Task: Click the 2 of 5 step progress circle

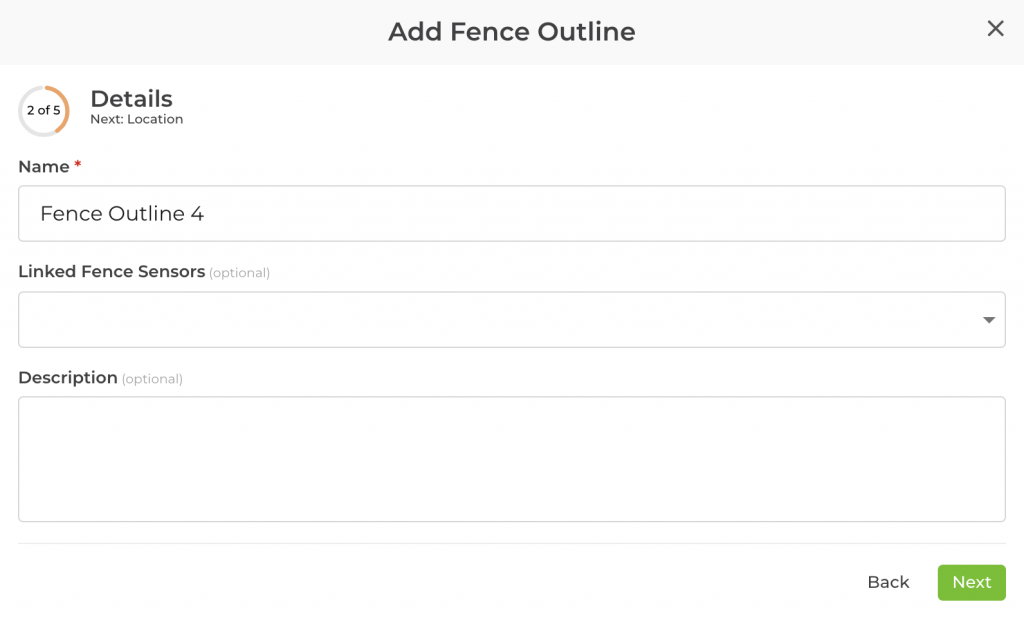Action: coord(44,111)
